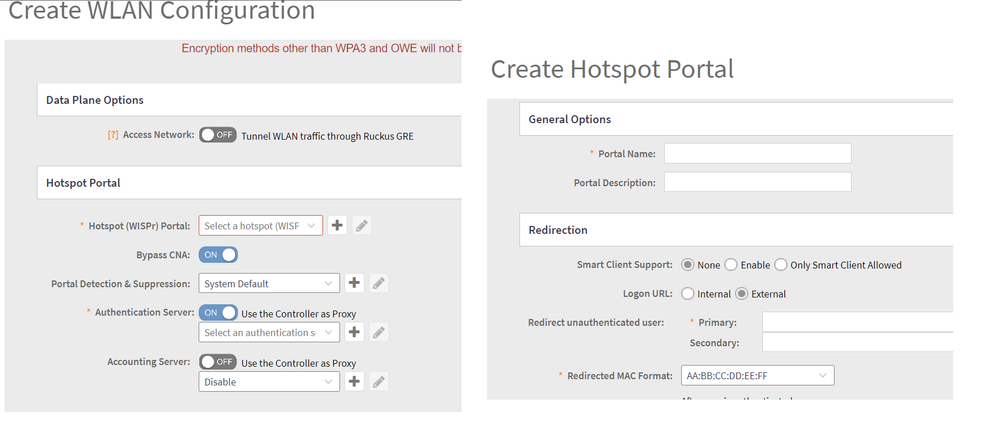Click plus icon next to Hotspot (WISPr) Portal
The width and height of the screenshot is (998, 428).
[338, 226]
